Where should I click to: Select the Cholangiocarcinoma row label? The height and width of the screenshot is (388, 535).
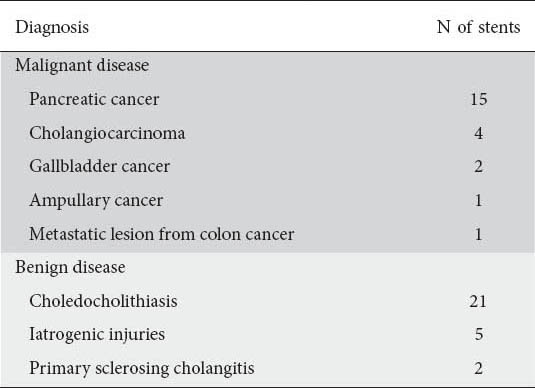107,133
